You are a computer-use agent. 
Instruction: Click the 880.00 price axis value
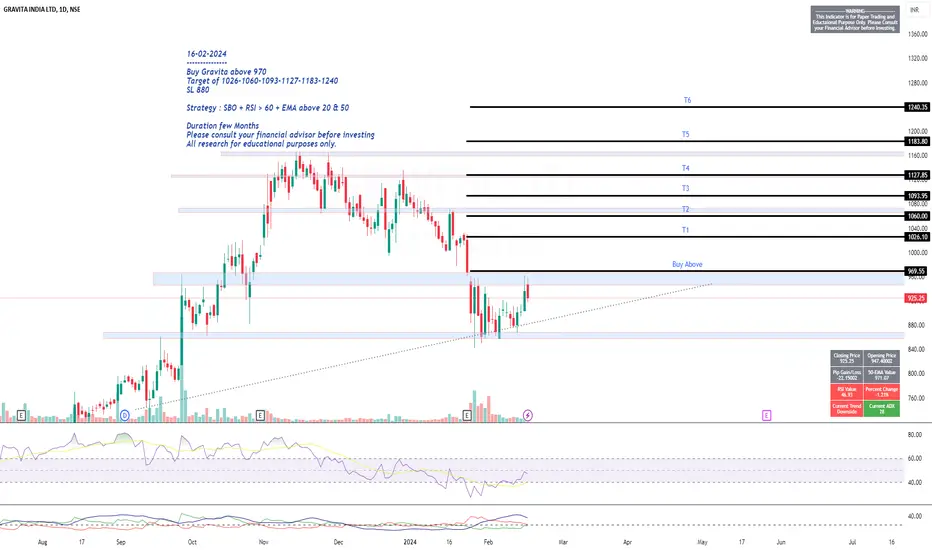pos(918,325)
